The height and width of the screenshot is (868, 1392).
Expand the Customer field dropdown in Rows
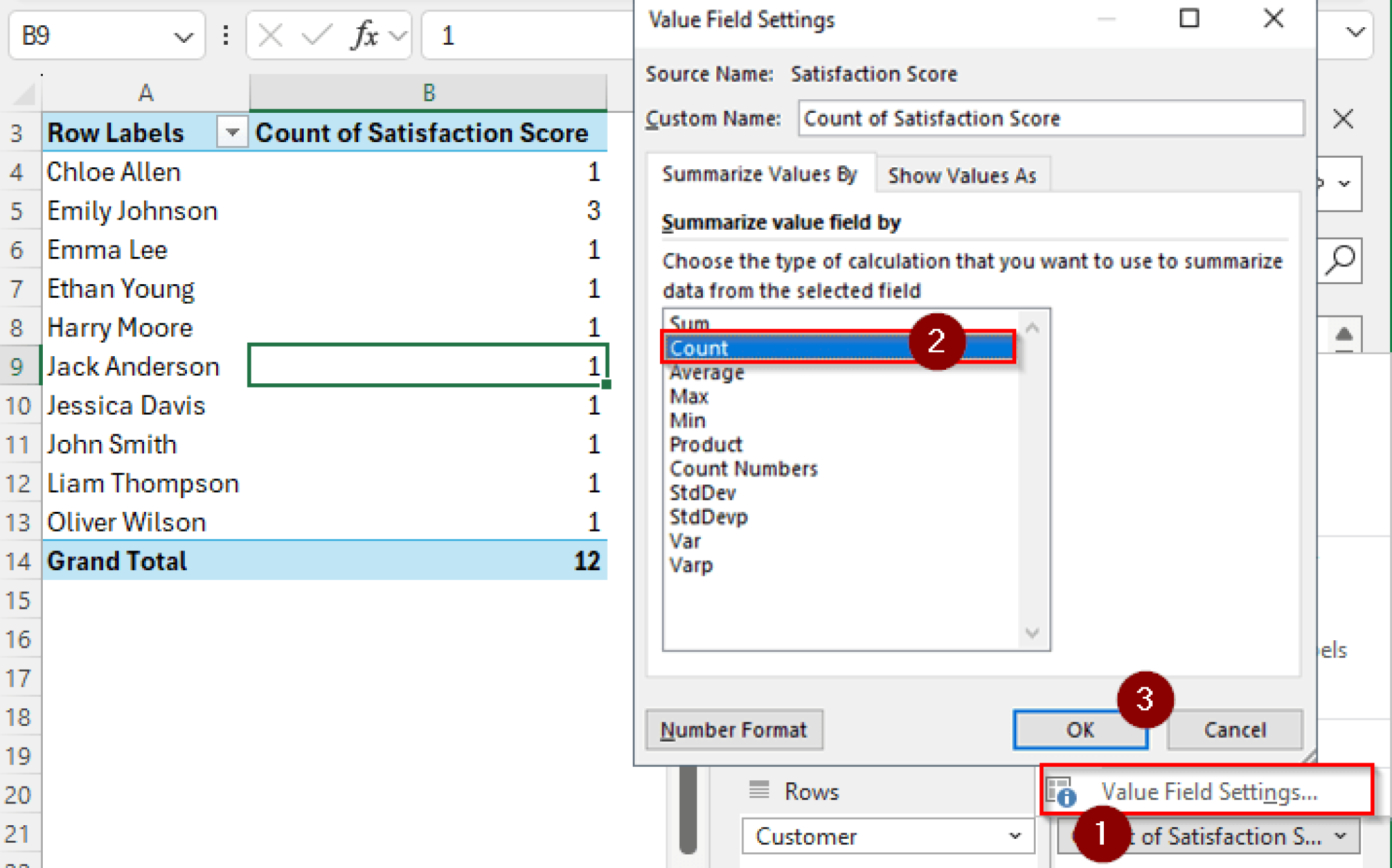click(1014, 836)
